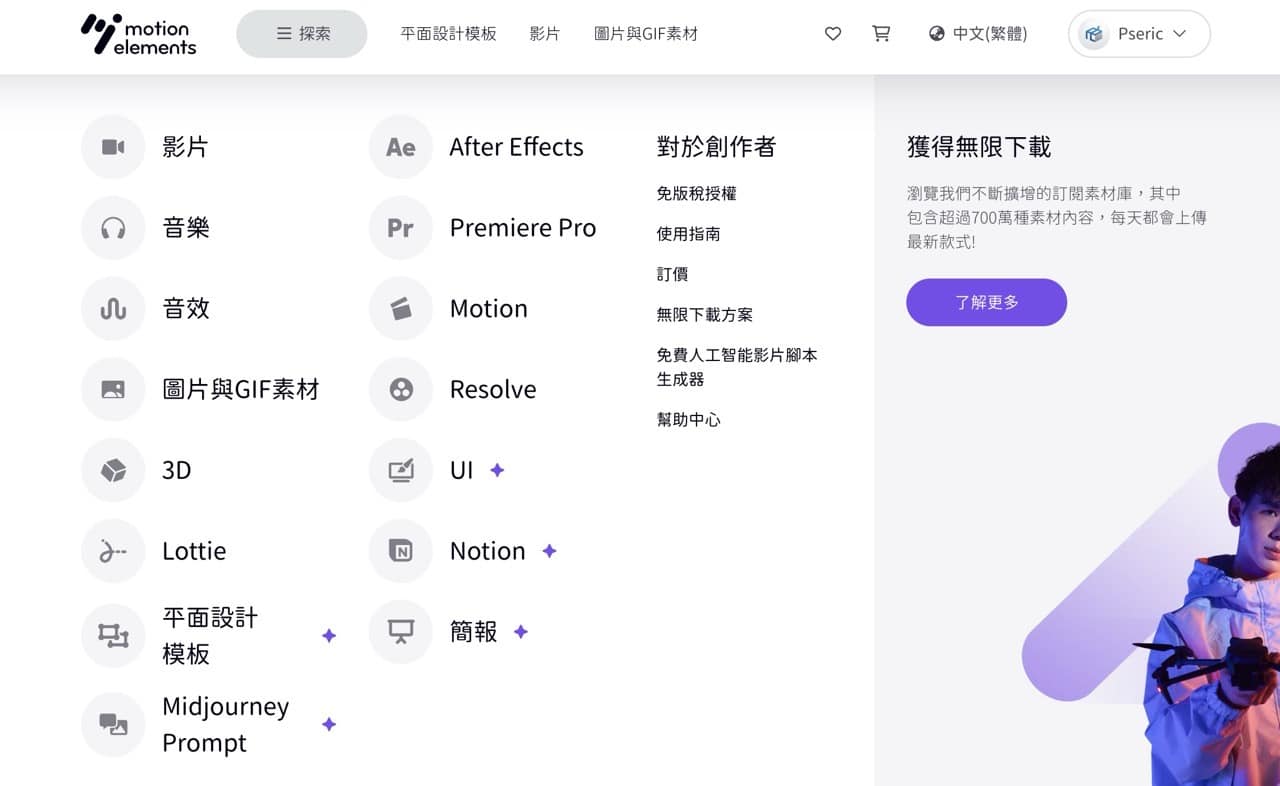The height and width of the screenshot is (786, 1280).
Task: Click the Lottie animation icon
Action: 113,551
